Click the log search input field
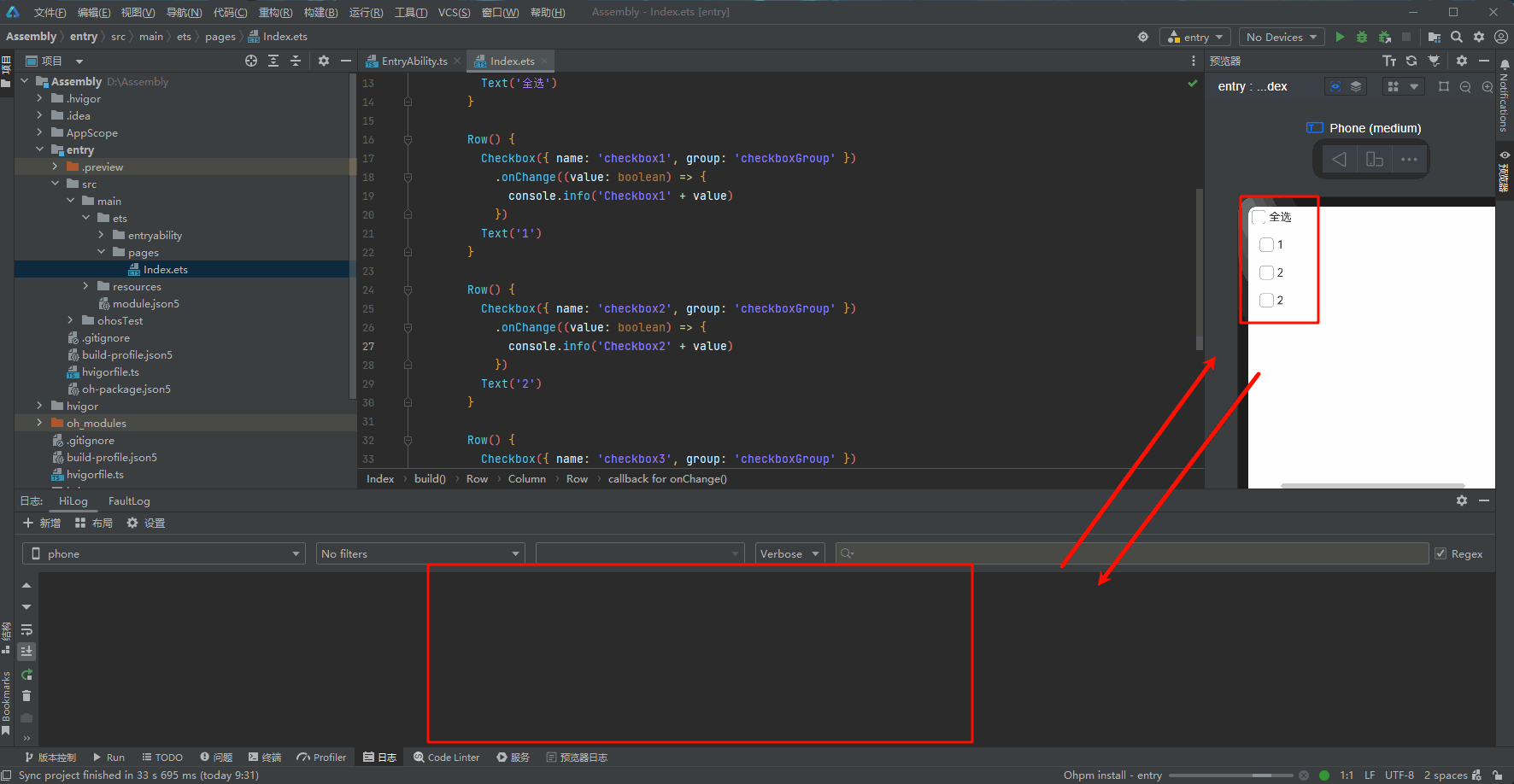Viewport: 1514px width, 784px height. point(1132,553)
